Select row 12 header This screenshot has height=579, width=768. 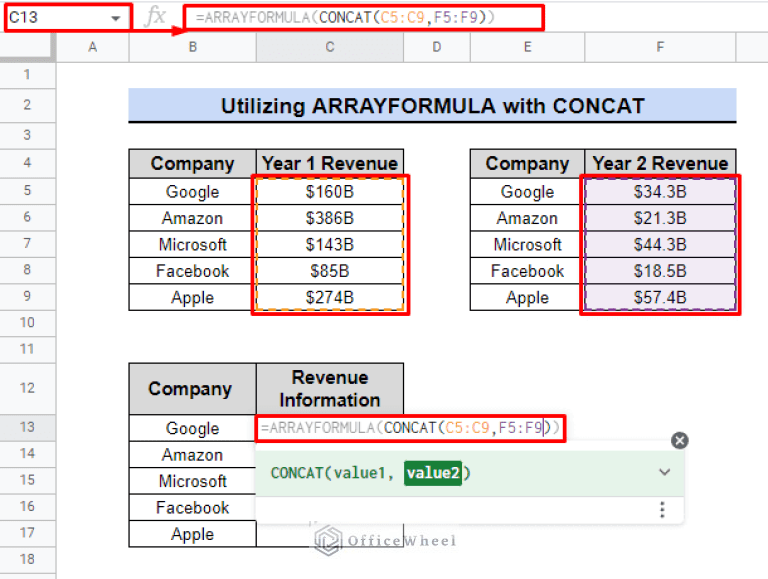[x=27, y=388]
